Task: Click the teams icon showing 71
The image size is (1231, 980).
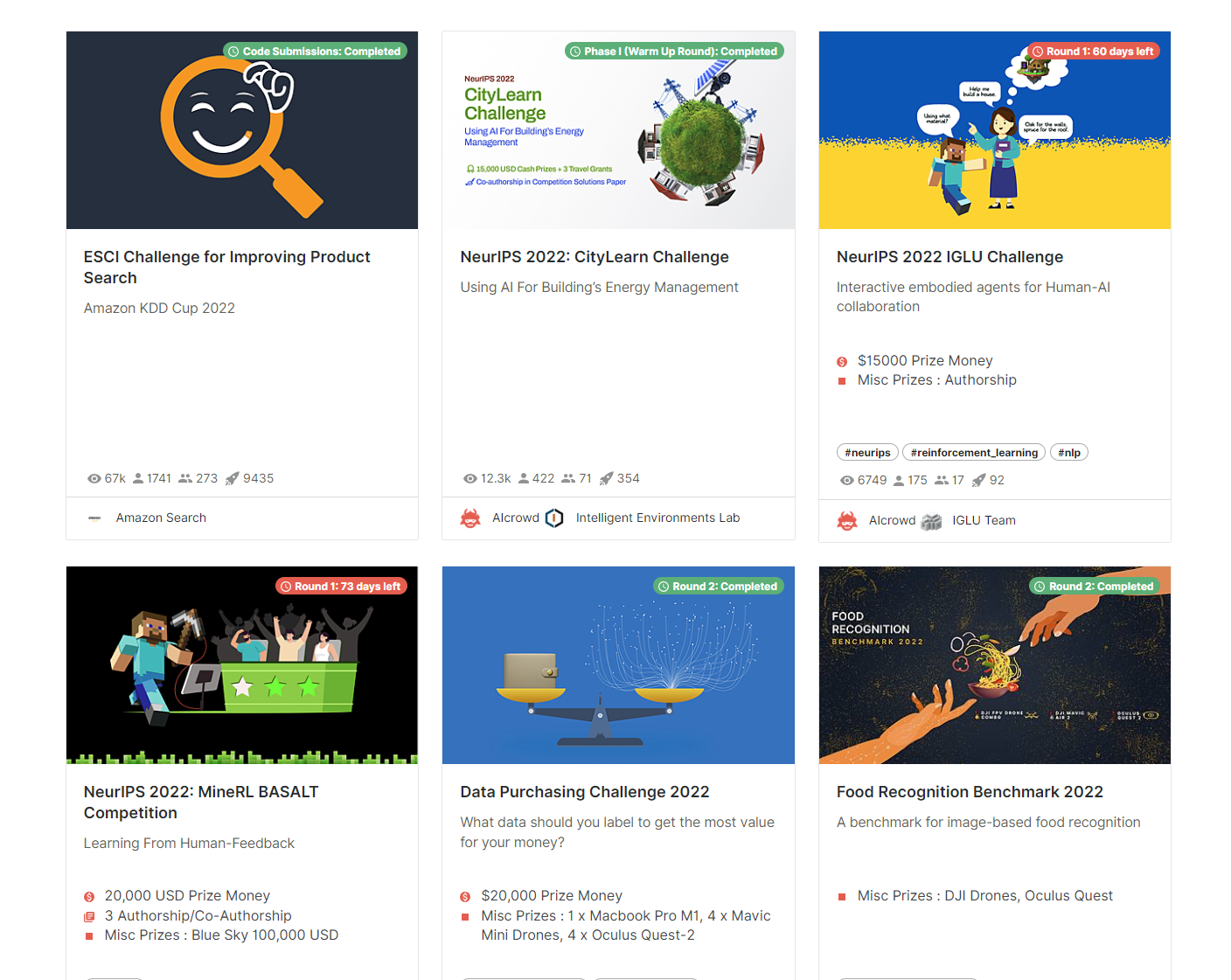Action: point(568,479)
